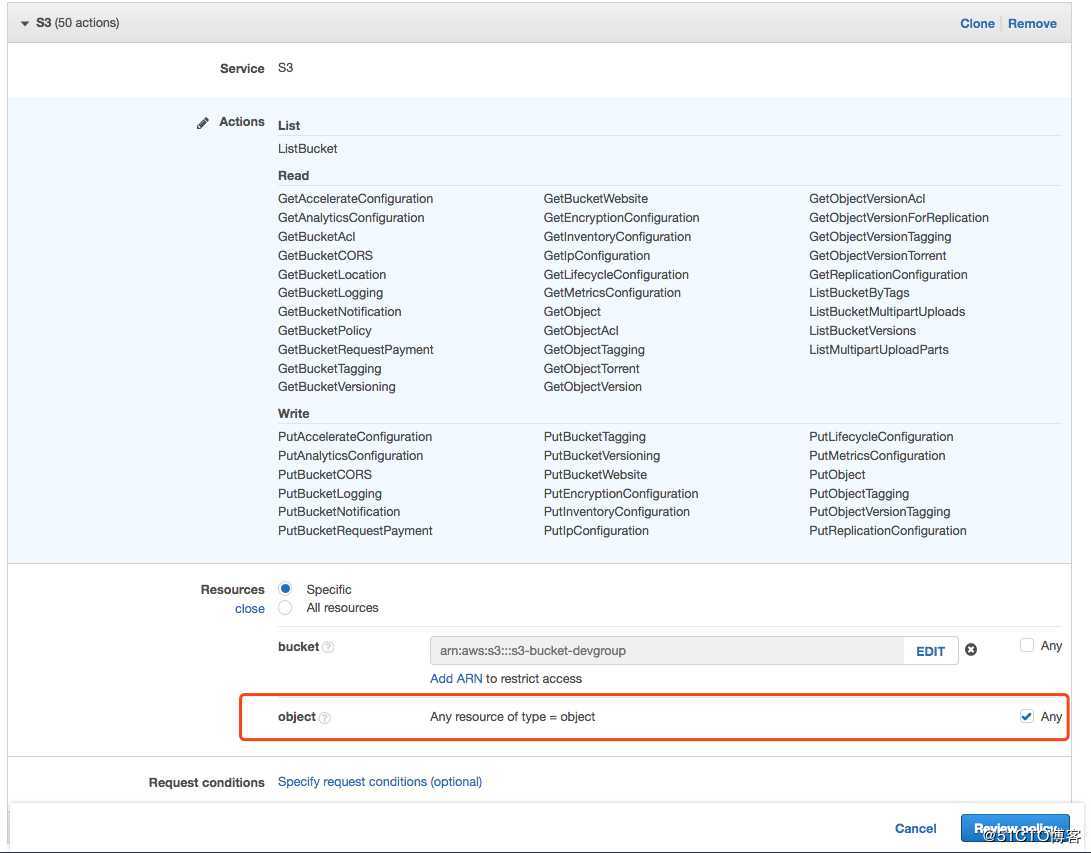Tick the Any checkbox for bucket
This screenshot has width=1091, height=853.
1026,645
